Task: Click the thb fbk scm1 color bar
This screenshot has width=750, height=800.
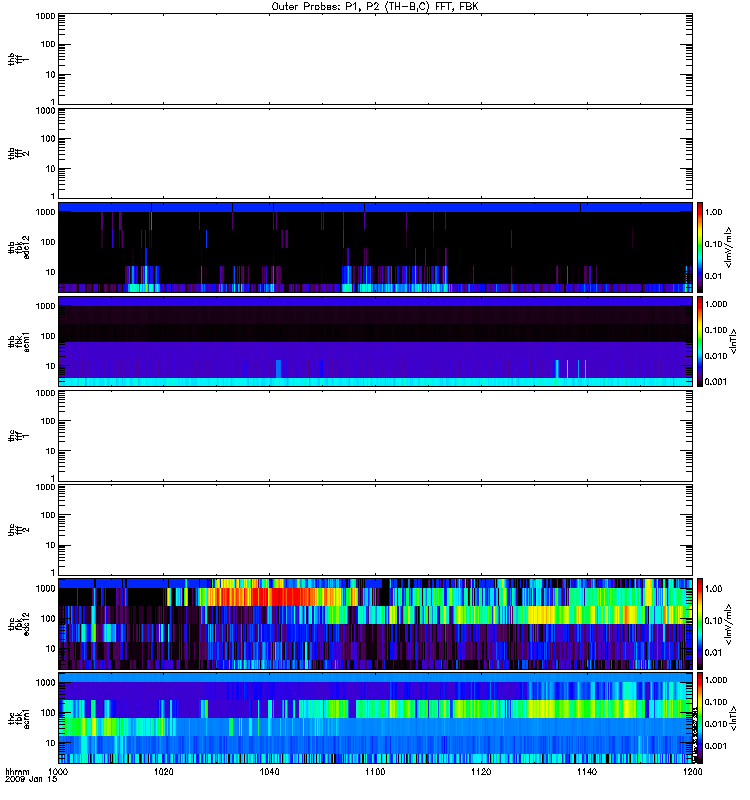Action: click(x=700, y=341)
